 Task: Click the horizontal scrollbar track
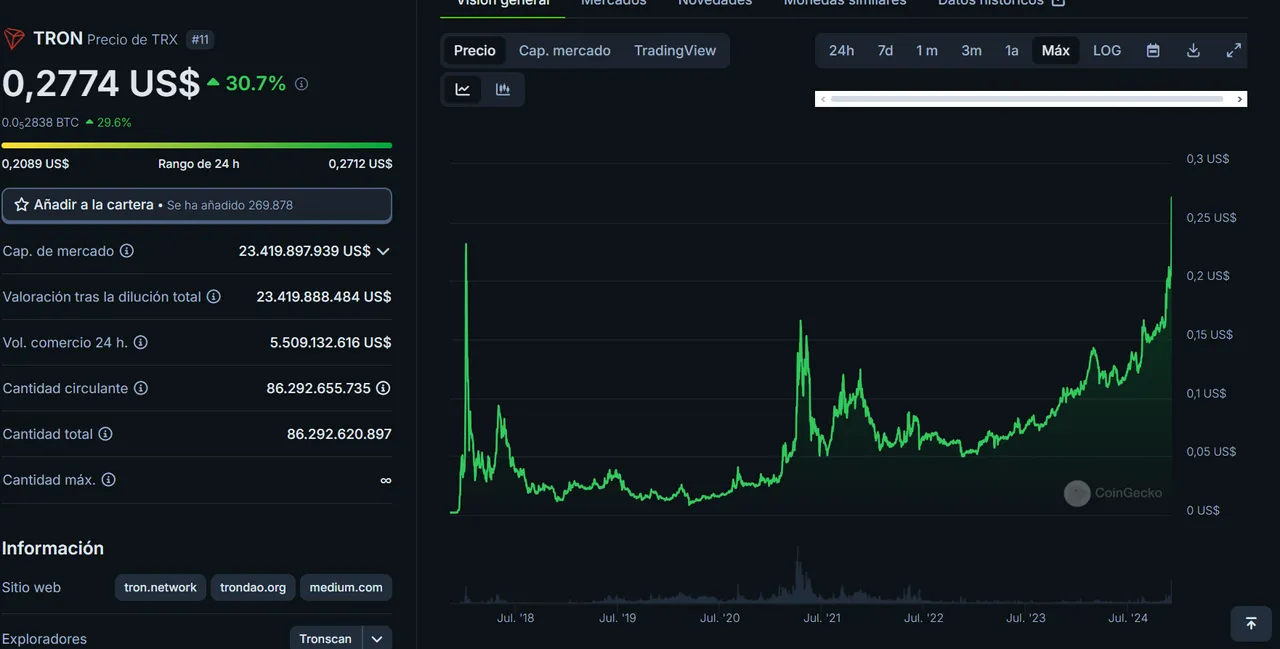pos(1027,99)
